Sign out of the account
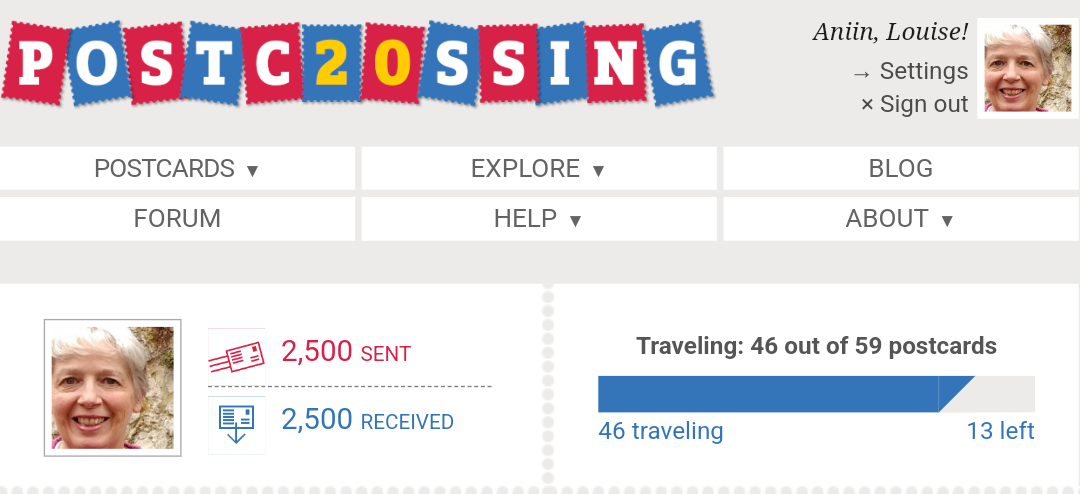 coord(914,104)
